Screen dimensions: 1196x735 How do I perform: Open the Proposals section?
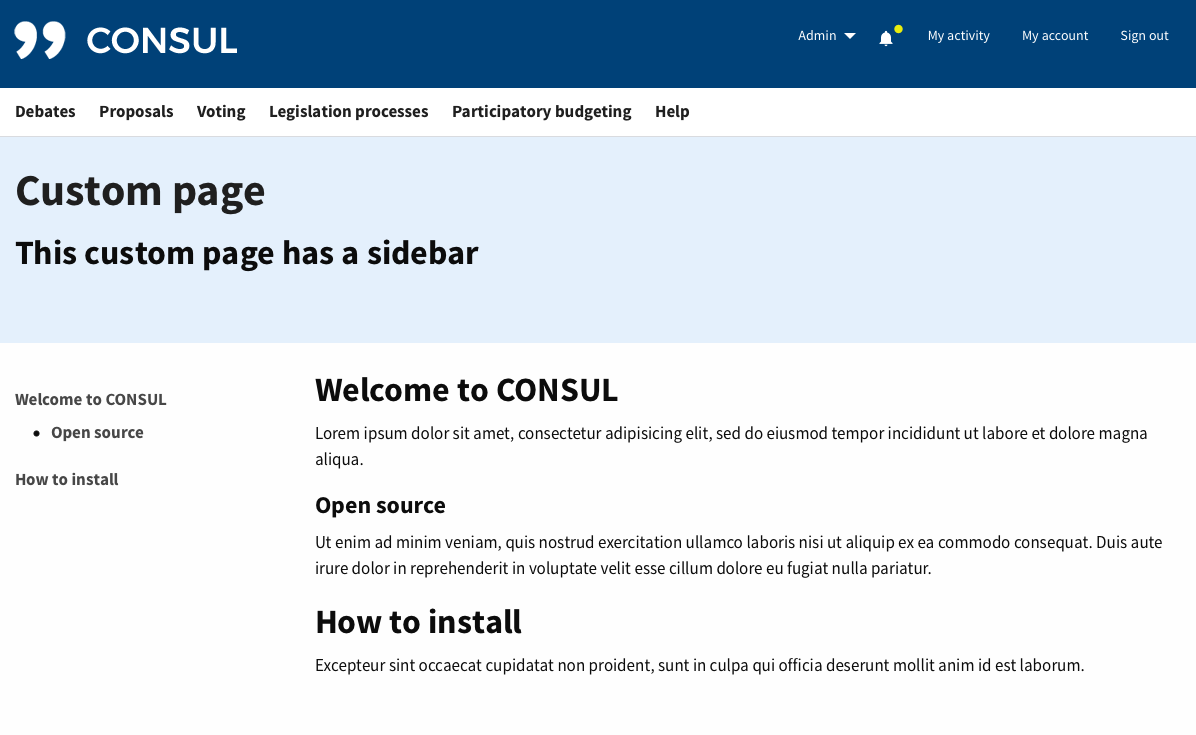tap(136, 111)
